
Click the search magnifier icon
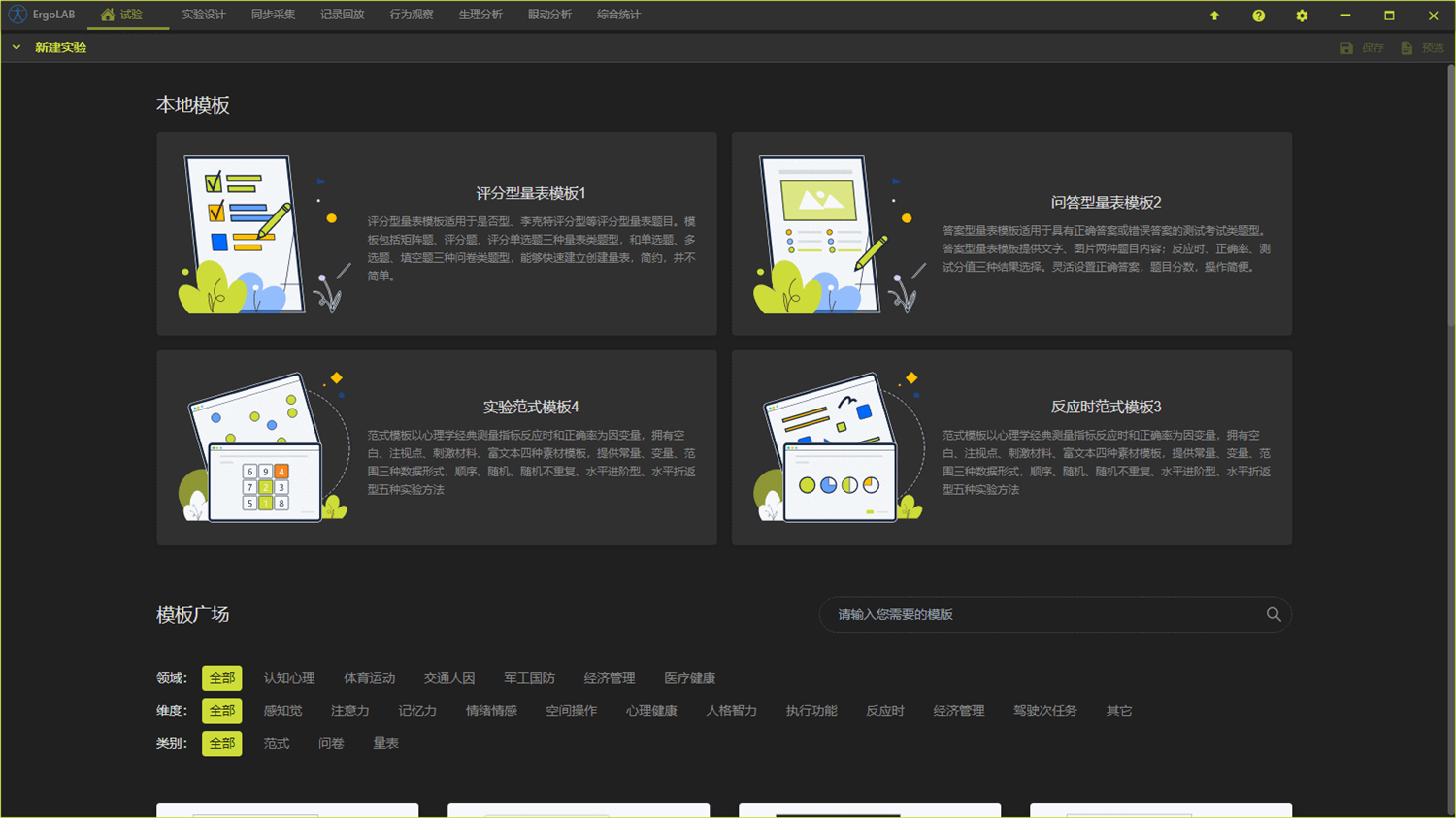click(x=1274, y=614)
